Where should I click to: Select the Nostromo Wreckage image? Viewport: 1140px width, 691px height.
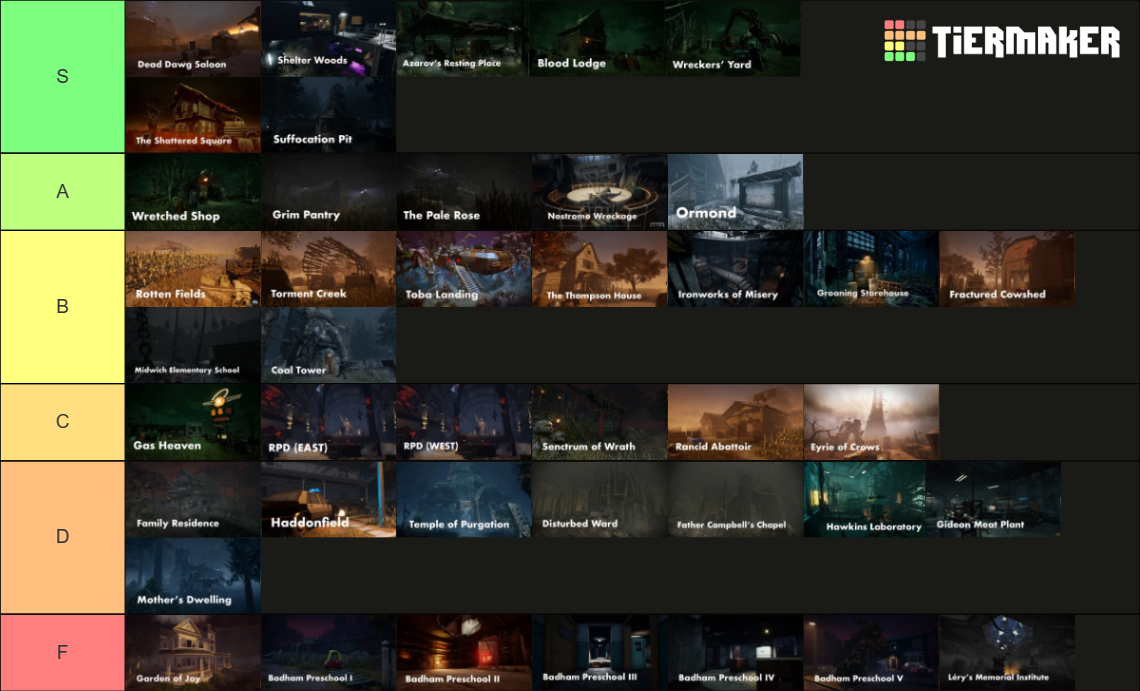pyautogui.click(x=598, y=191)
